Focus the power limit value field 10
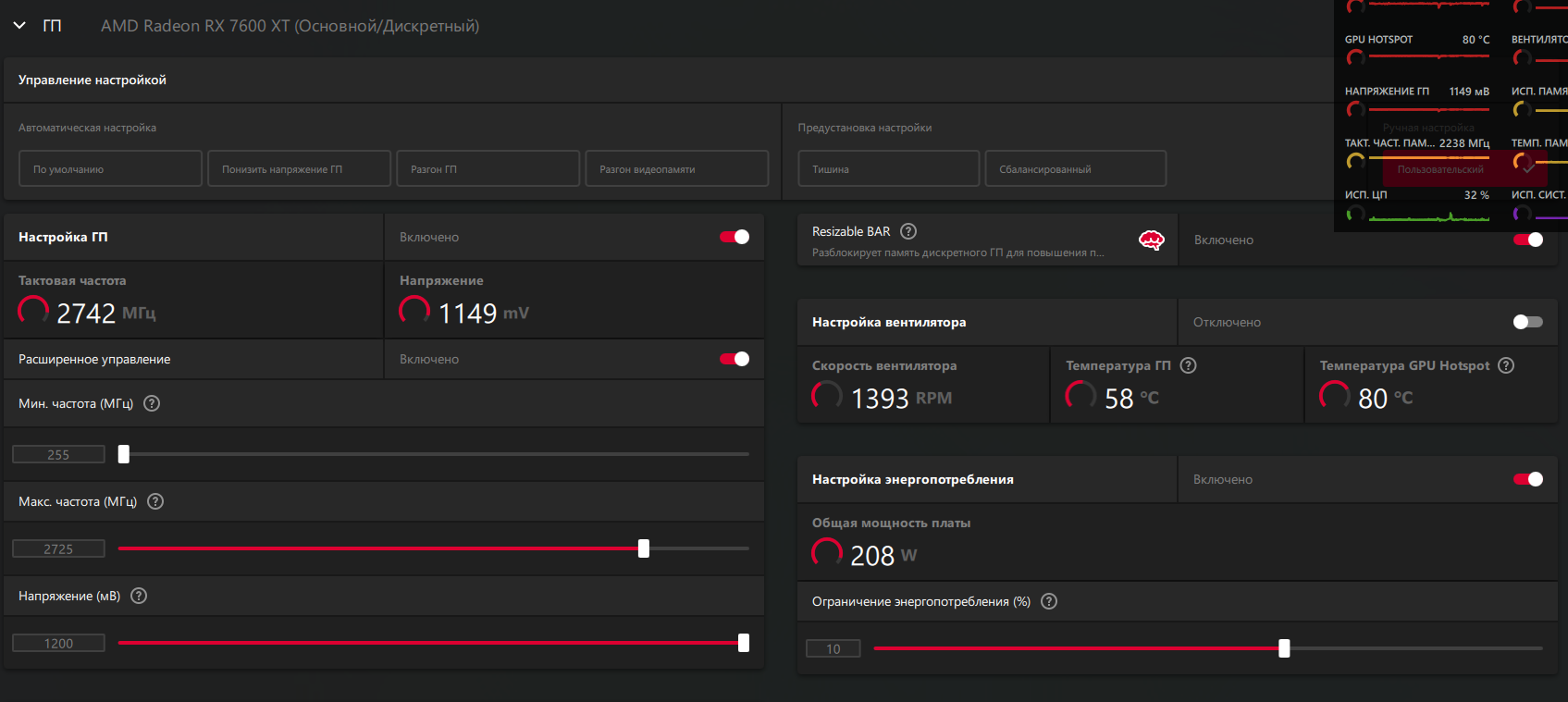The image size is (1568, 702). (x=833, y=648)
